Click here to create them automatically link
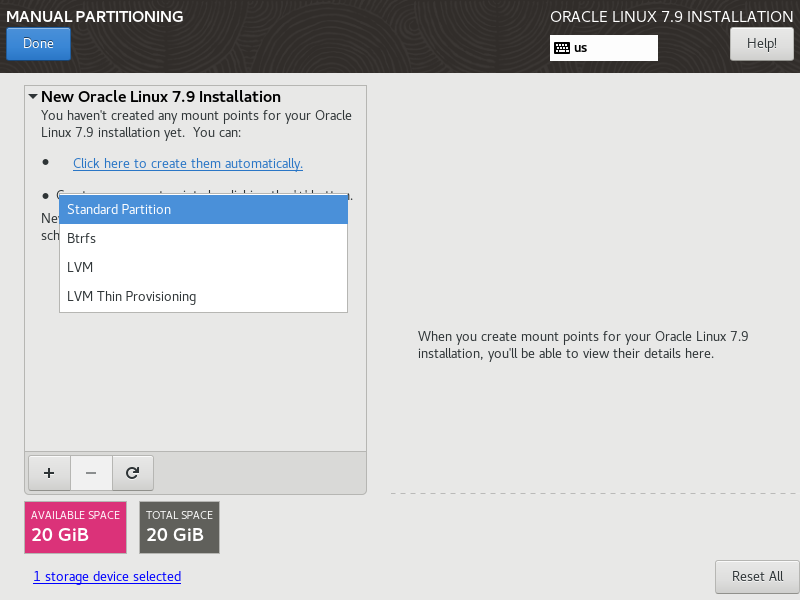 [x=188, y=163]
